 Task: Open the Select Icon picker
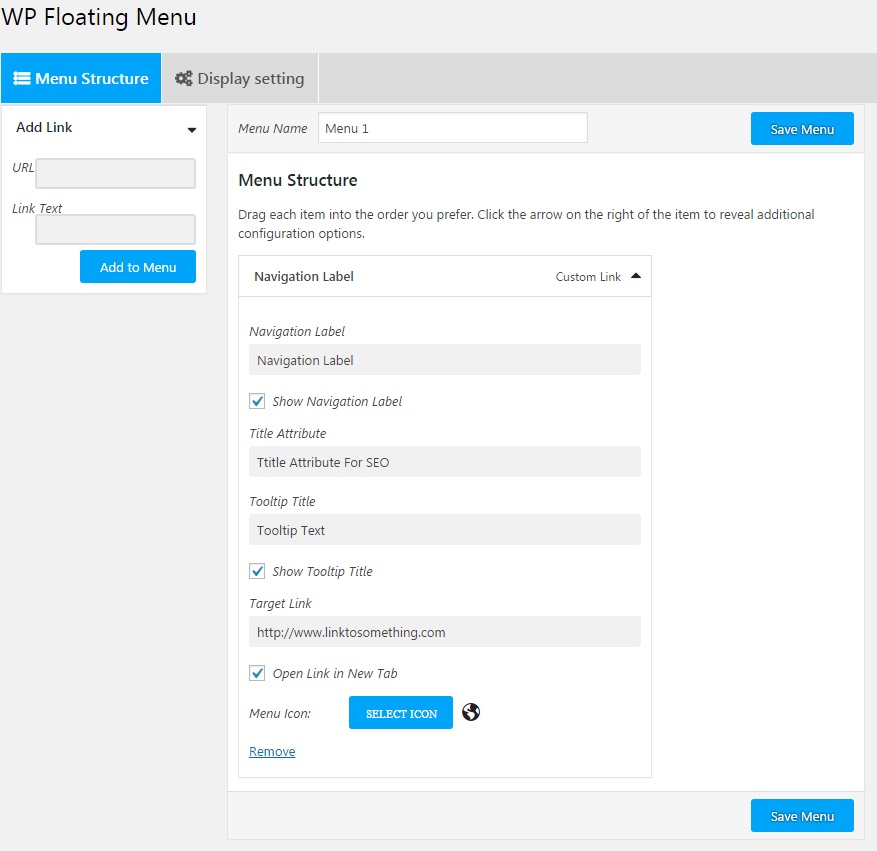401,713
